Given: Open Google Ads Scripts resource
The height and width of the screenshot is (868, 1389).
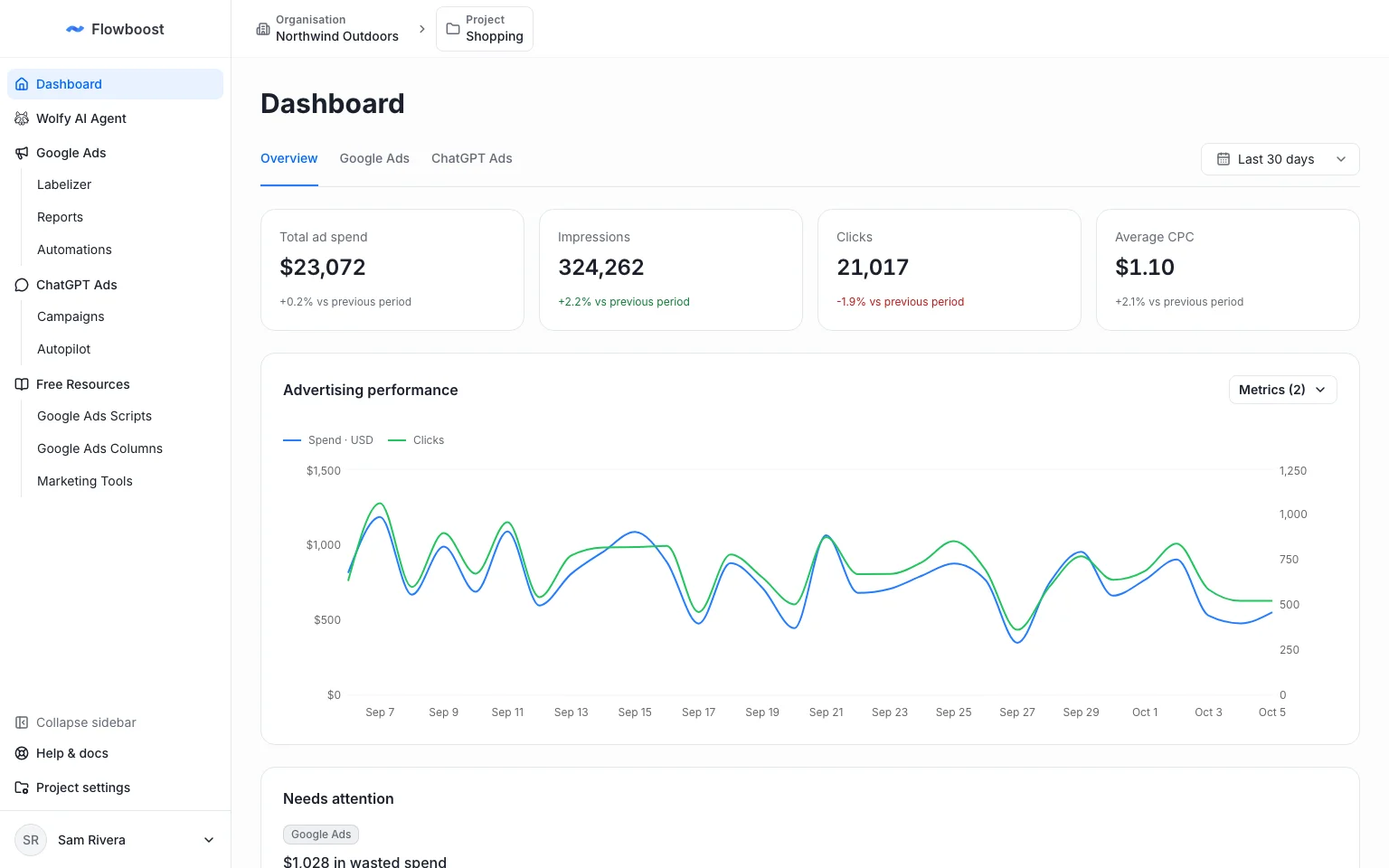Looking at the screenshot, I should click(x=94, y=416).
